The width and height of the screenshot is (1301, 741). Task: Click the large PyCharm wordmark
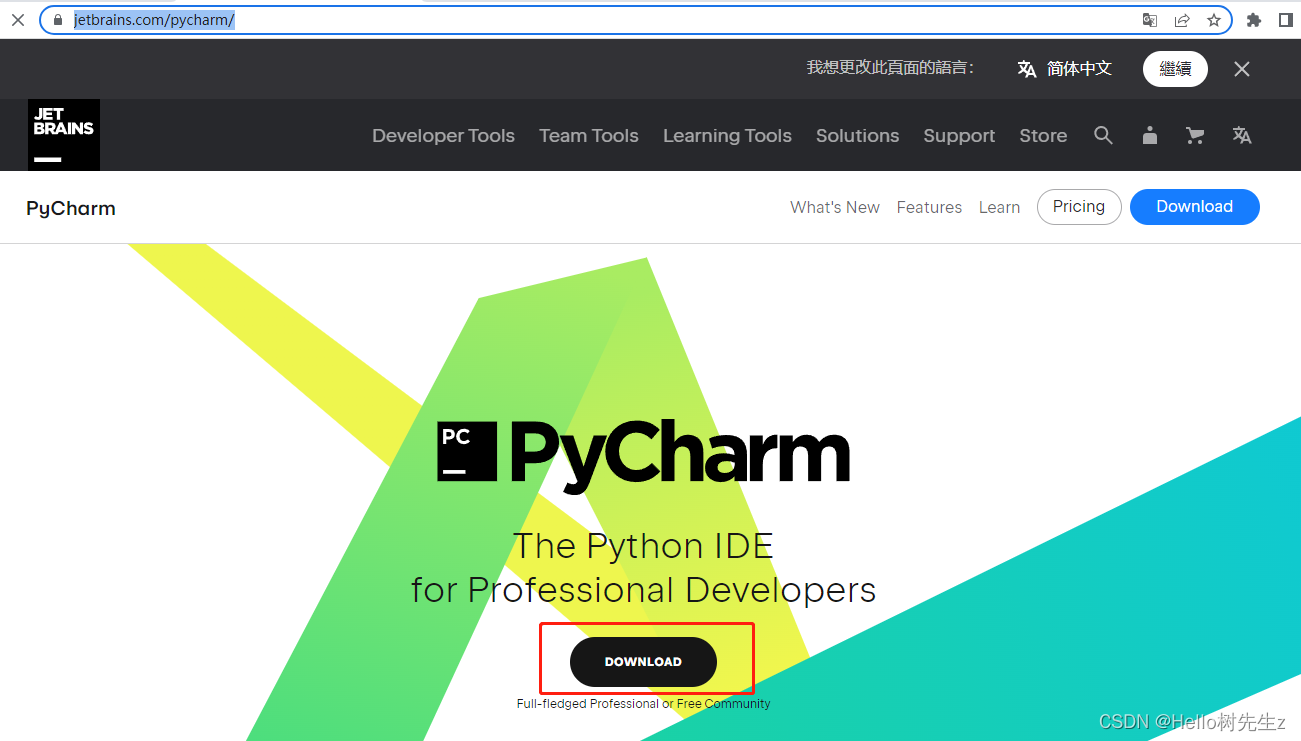click(680, 455)
